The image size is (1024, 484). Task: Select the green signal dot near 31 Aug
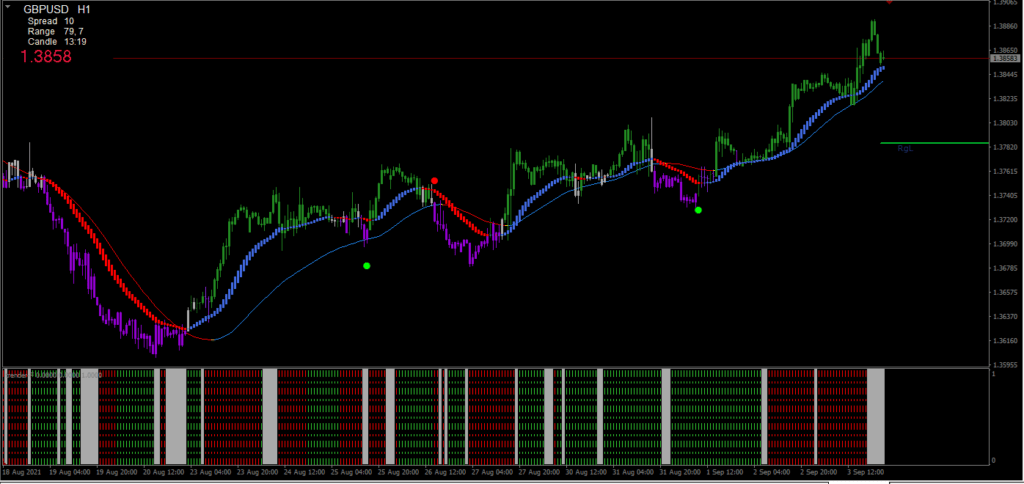pos(698,210)
